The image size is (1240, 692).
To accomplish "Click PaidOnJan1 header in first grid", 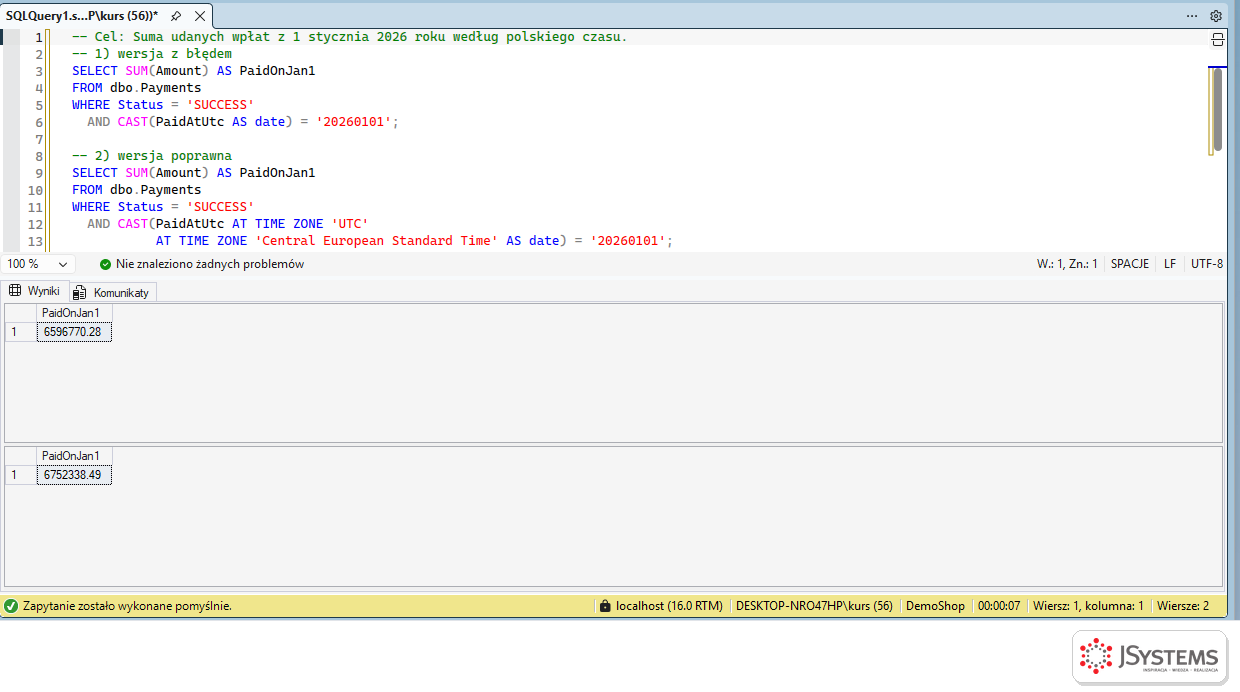I will (74, 313).
